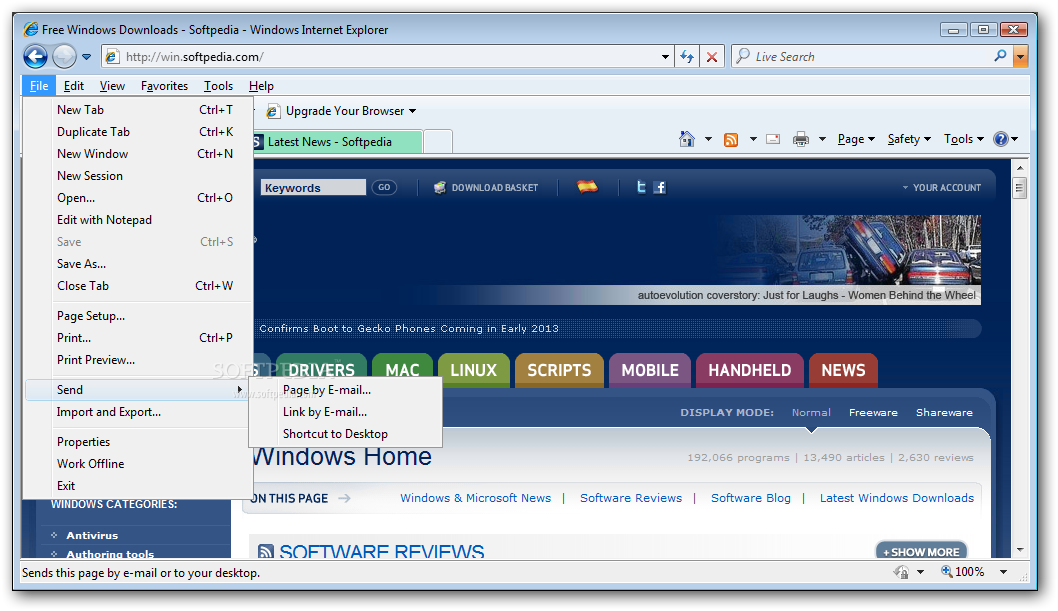Open the Tools menu in the menu bar
The width and height of the screenshot is (1058, 611).
point(218,86)
